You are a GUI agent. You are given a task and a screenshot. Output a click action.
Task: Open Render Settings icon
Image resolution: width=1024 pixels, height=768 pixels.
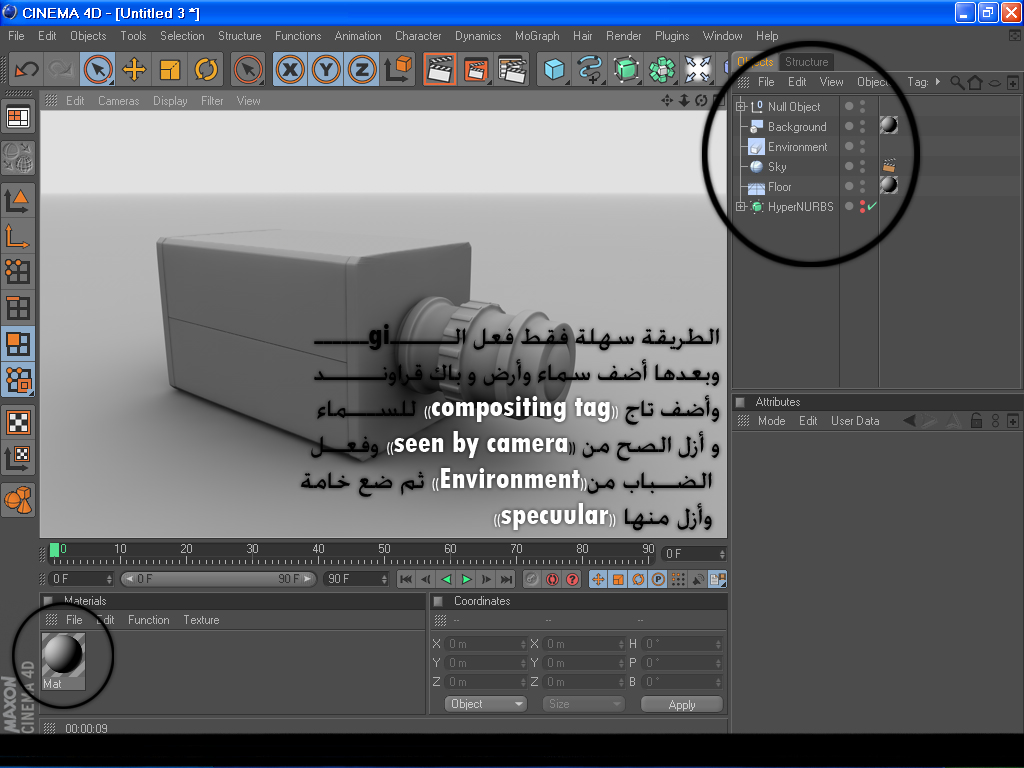512,69
